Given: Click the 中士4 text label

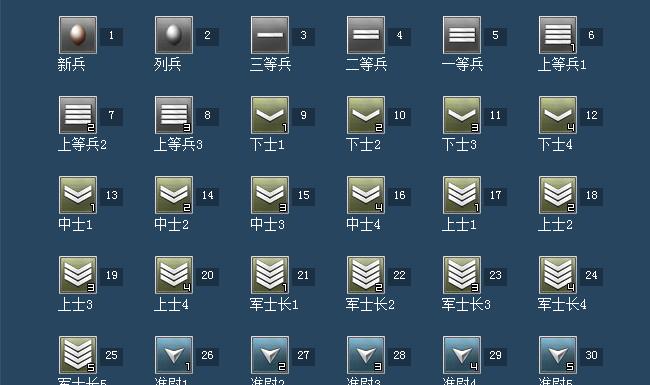Looking at the screenshot, I should [363, 225].
